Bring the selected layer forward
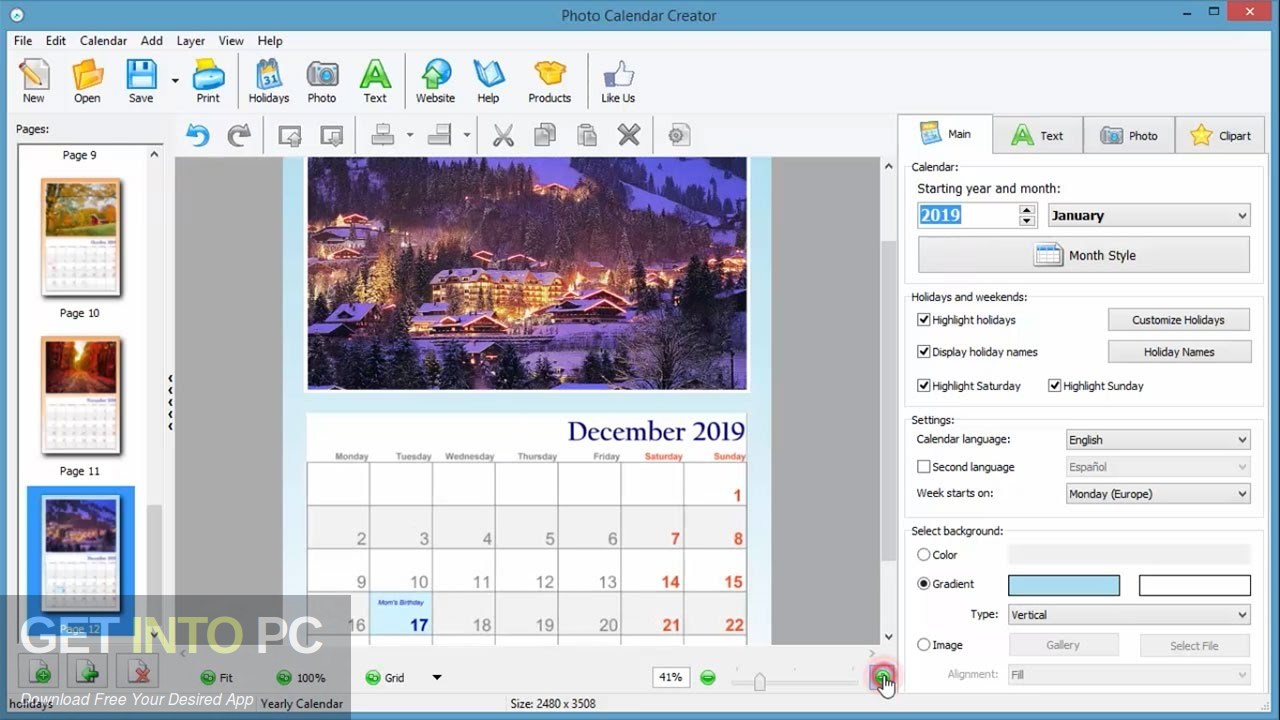The width and height of the screenshot is (1280, 720). [x=289, y=135]
